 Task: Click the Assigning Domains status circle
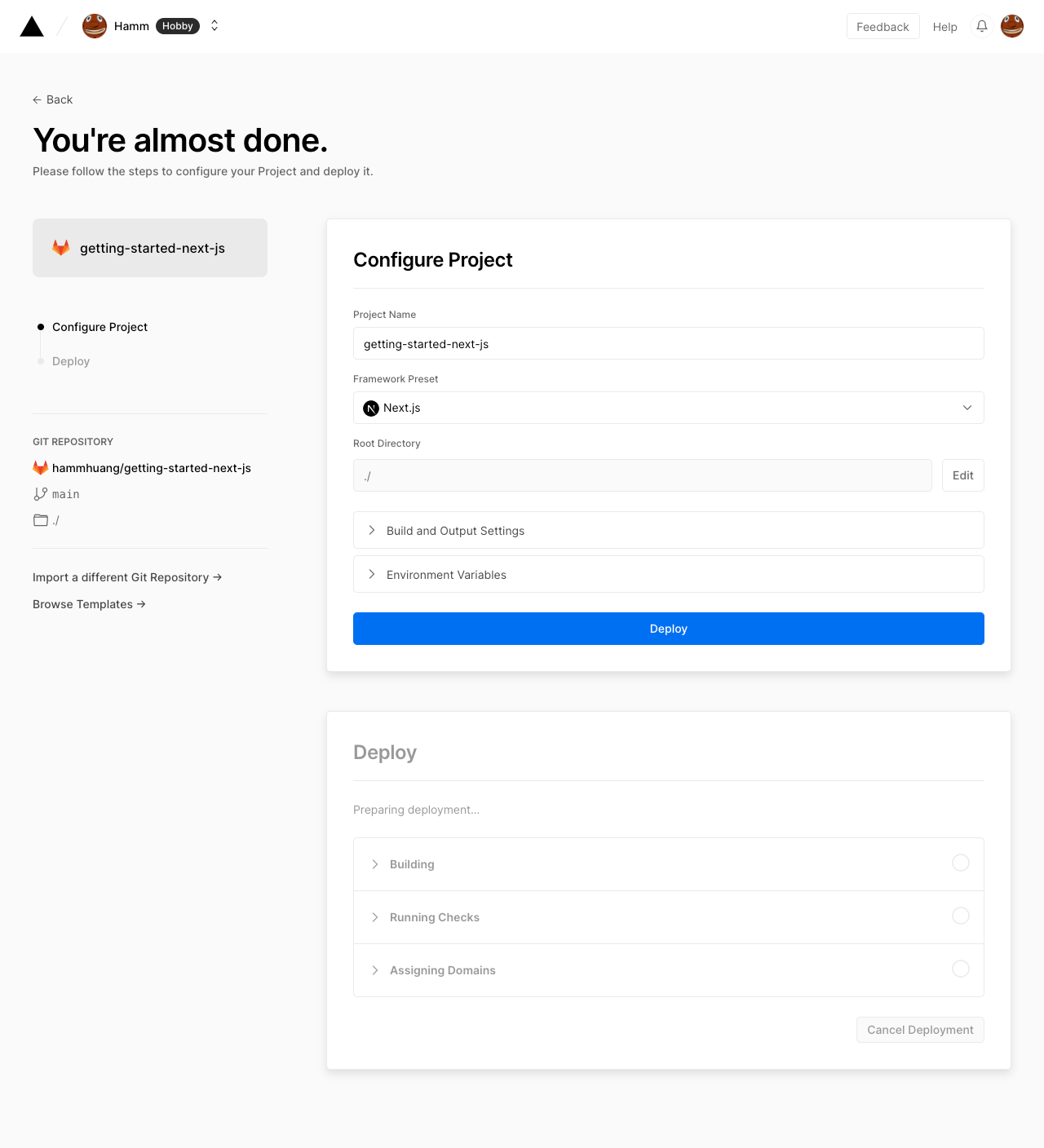[x=961, y=969]
